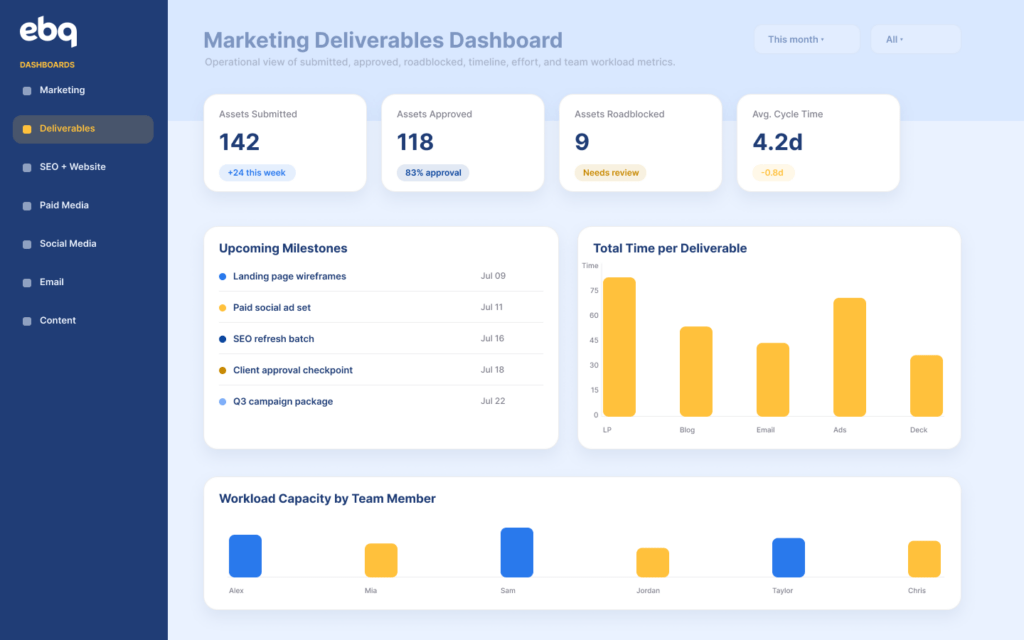
Task: Click the square icon beside Marketing
Action: point(27,91)
